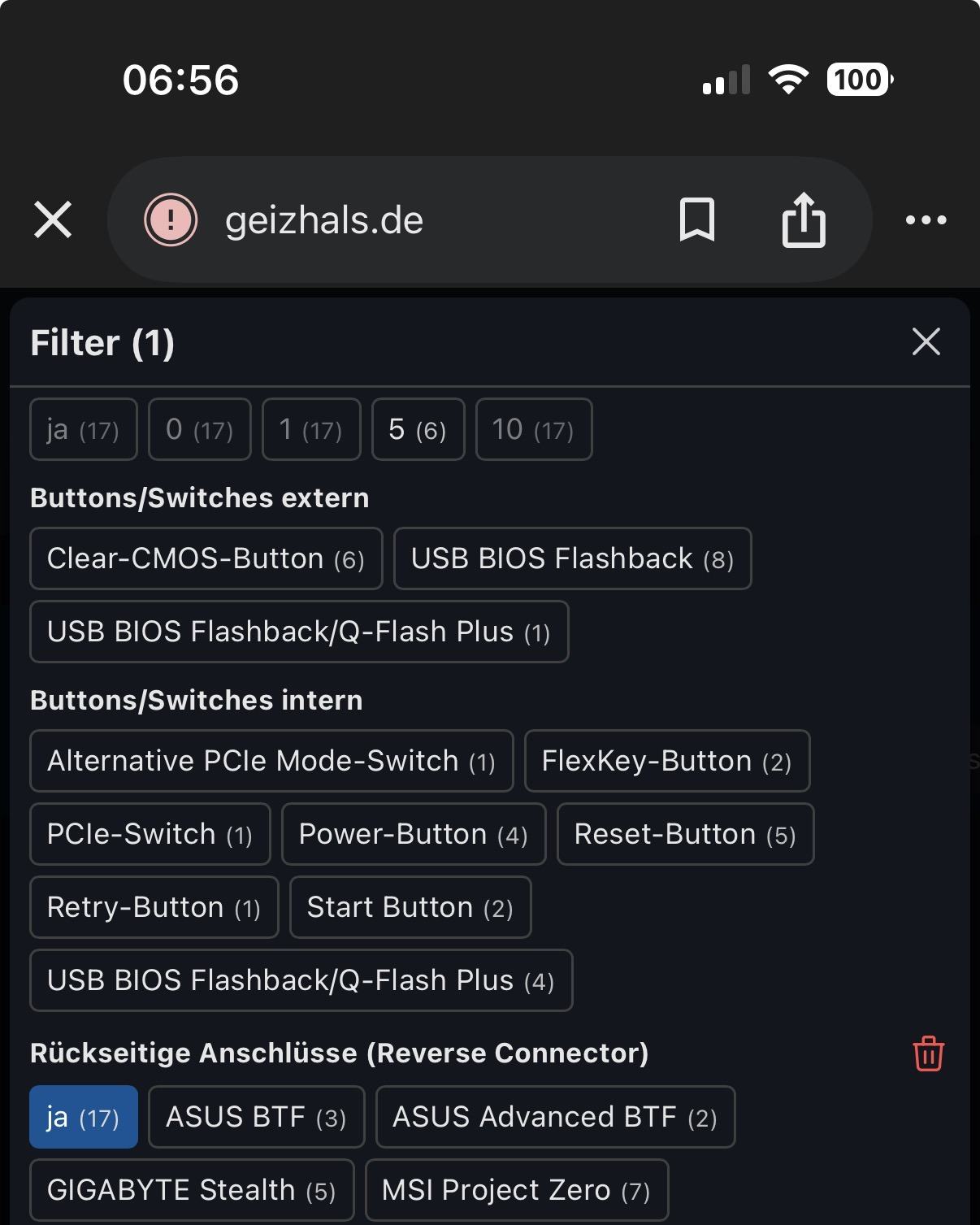Select the GIGABYTE Stealth filter
980x1225 pixels.
[192, 1190]
